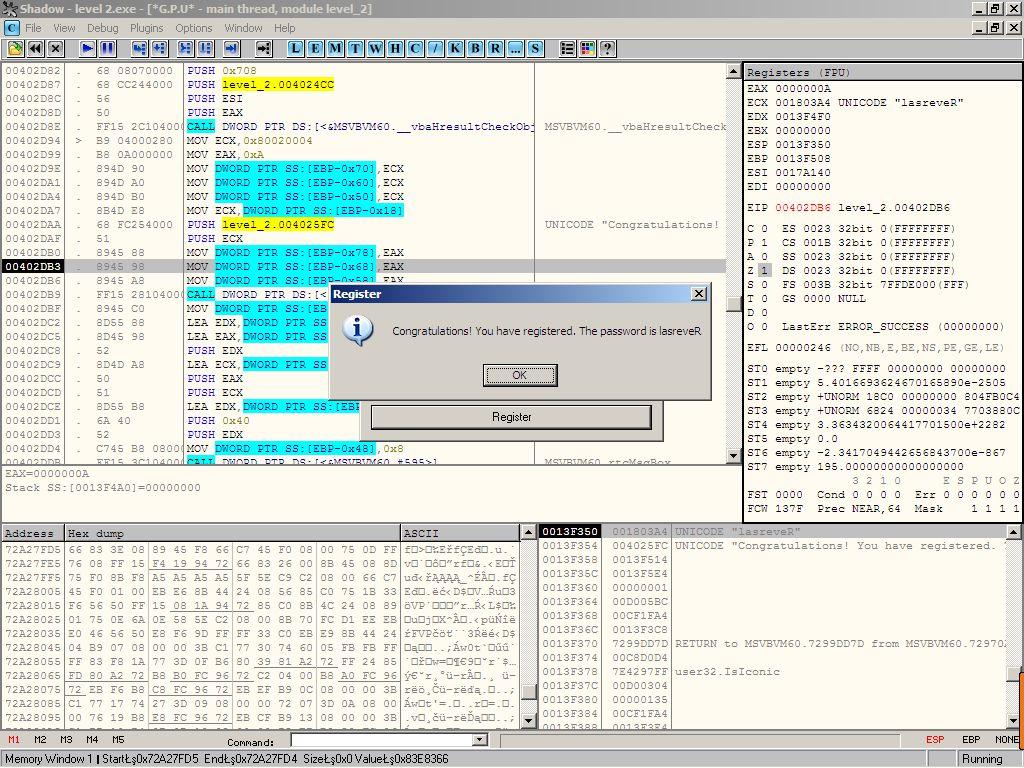Image resolution: width=1024 pixels, height=768 pixels.
Task: Open the View menu
Action: (x=64, y=28)
